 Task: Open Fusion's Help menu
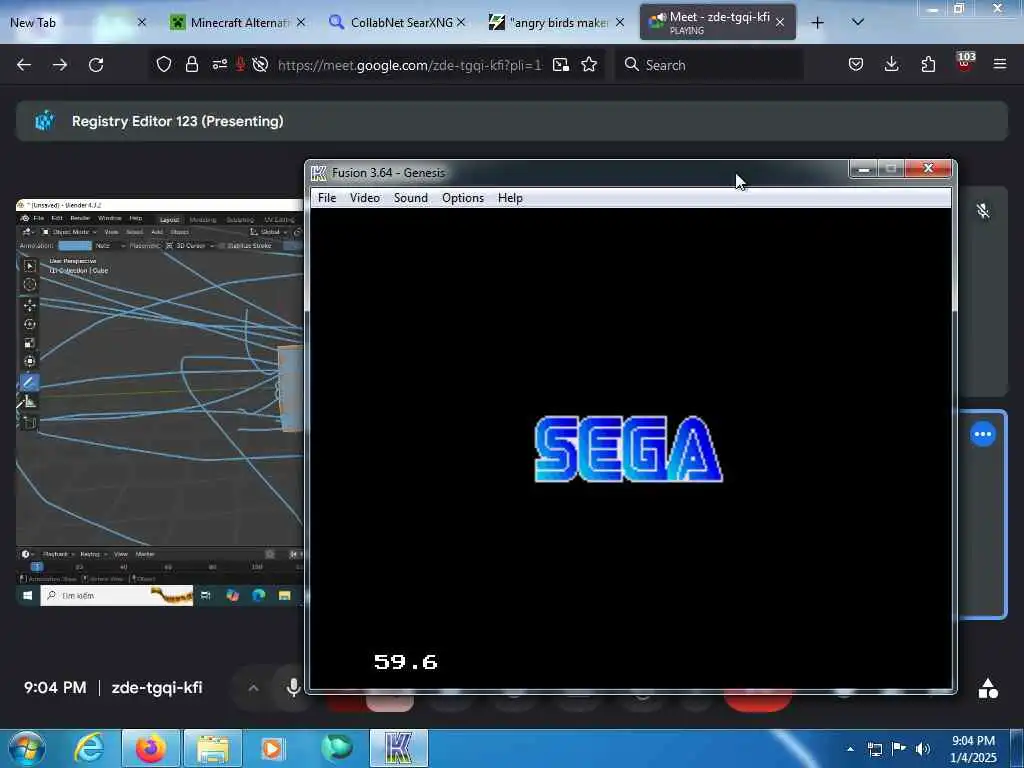pos(510,198)
